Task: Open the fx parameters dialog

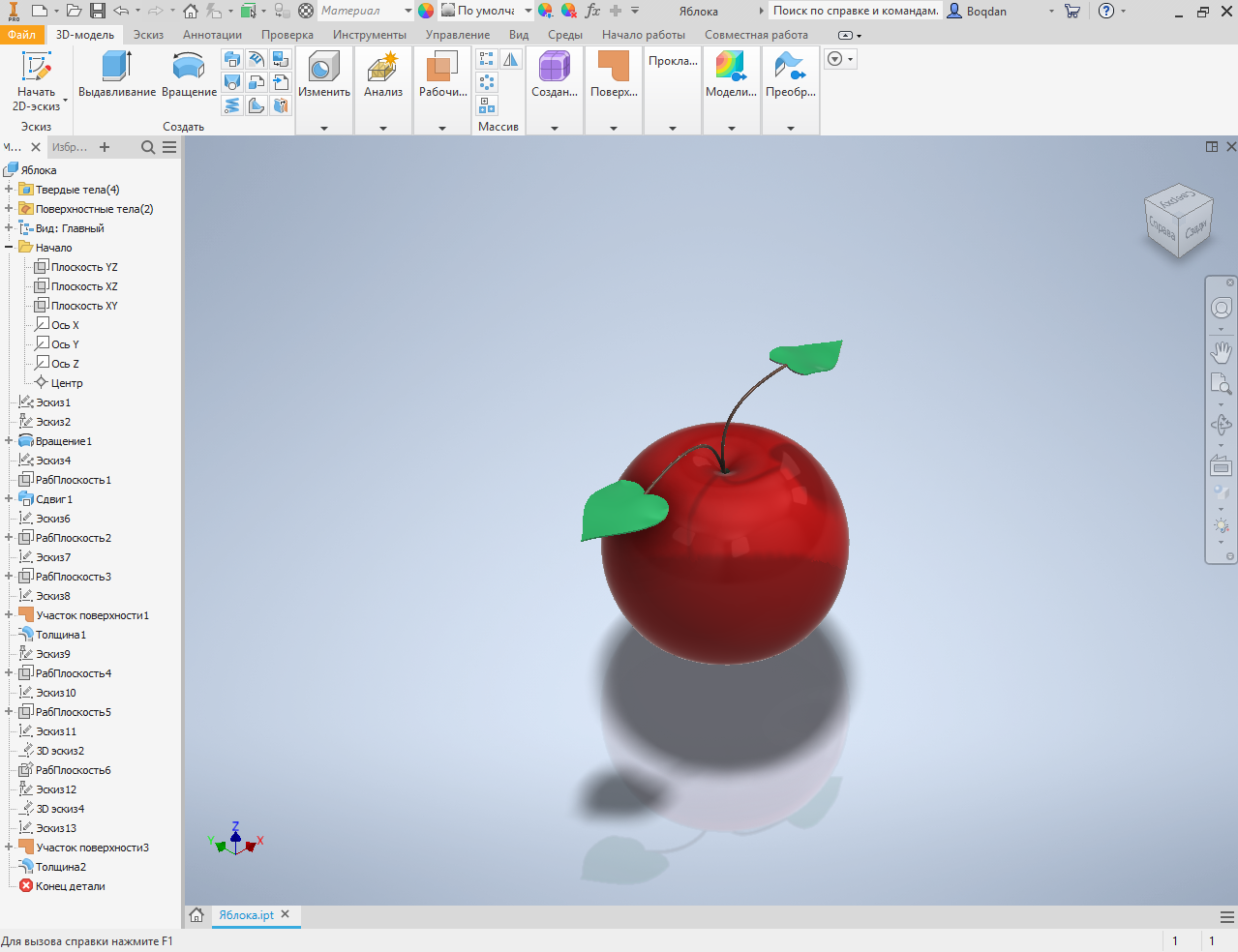Action: tap(592, 11)
